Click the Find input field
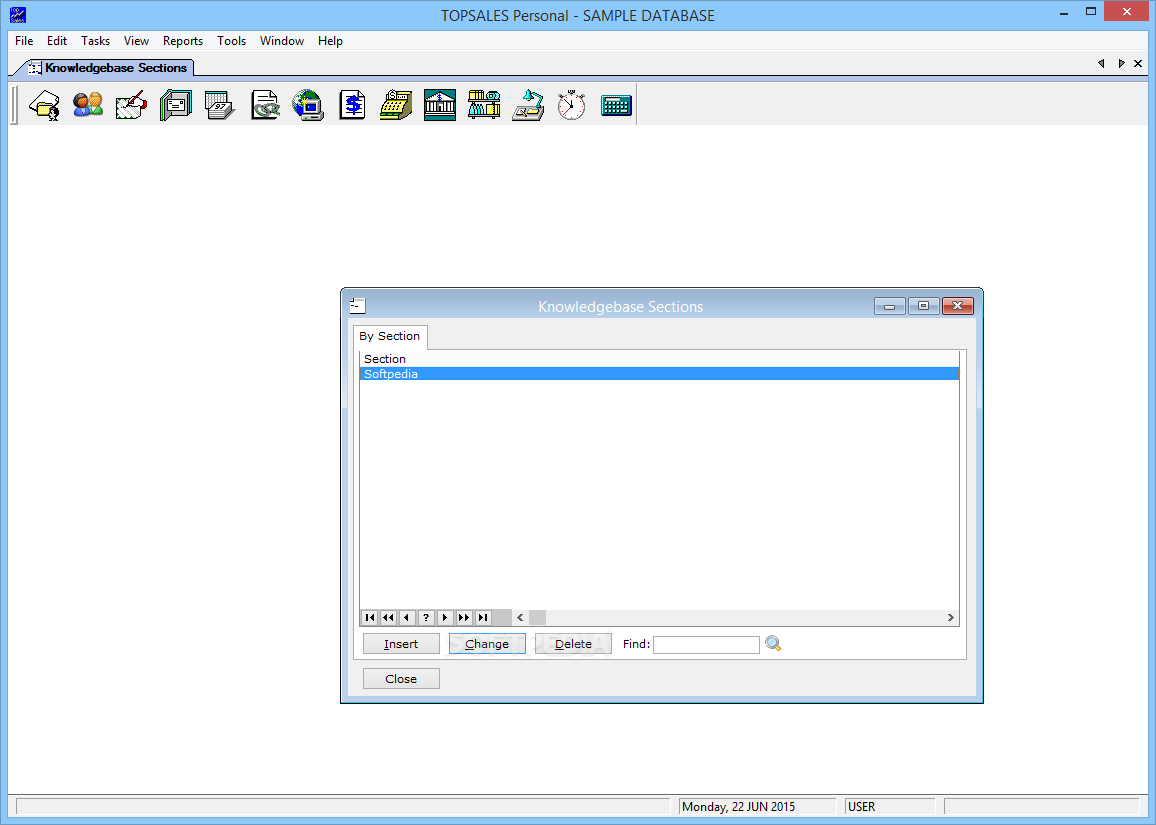Viewport: 1156px width, 825px height. [x=706, y=644]
